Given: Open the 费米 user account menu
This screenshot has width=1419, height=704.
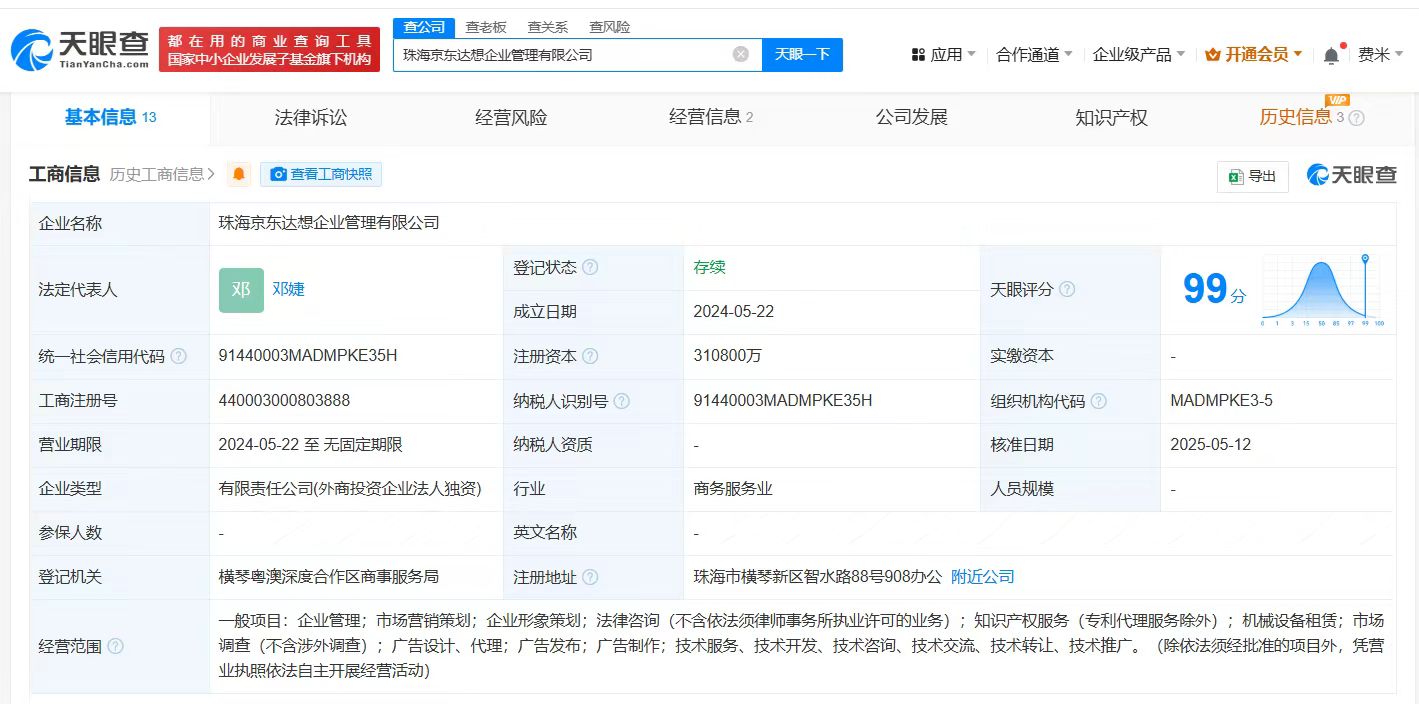Looking at the screenshot, I should (x=1380, y=55).
